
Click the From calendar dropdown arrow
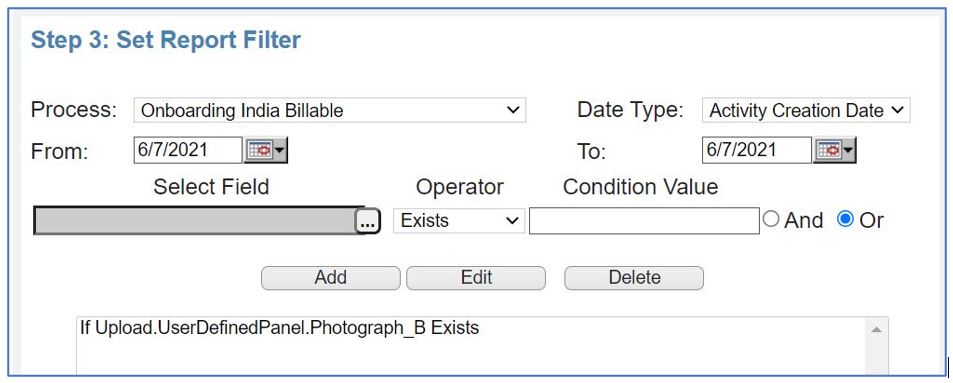coord(280,150)
